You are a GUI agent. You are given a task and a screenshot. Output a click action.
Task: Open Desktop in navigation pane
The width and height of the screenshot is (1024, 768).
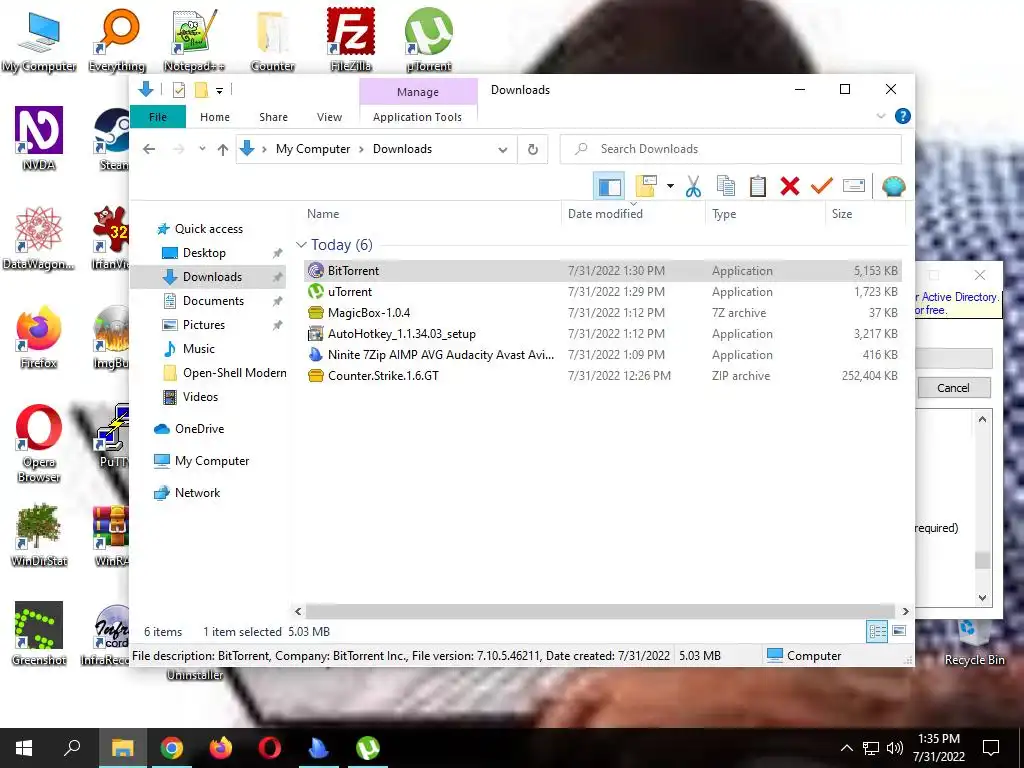(x=204, y=253)
